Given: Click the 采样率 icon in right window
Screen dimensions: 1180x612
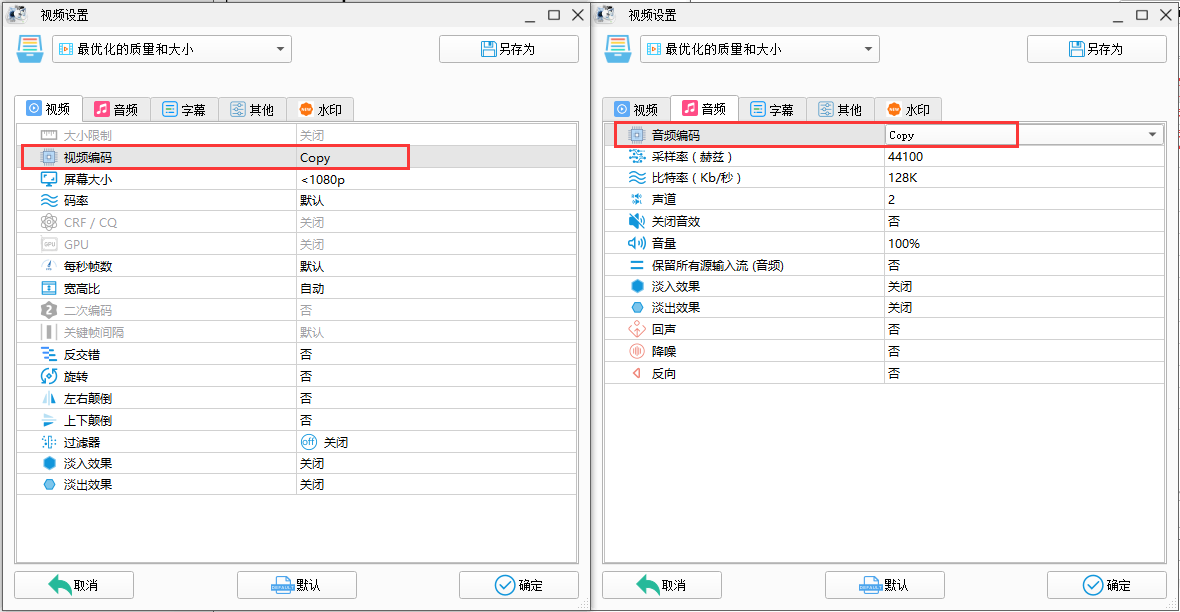Looking at the screenshot, I should pos(637,157).
